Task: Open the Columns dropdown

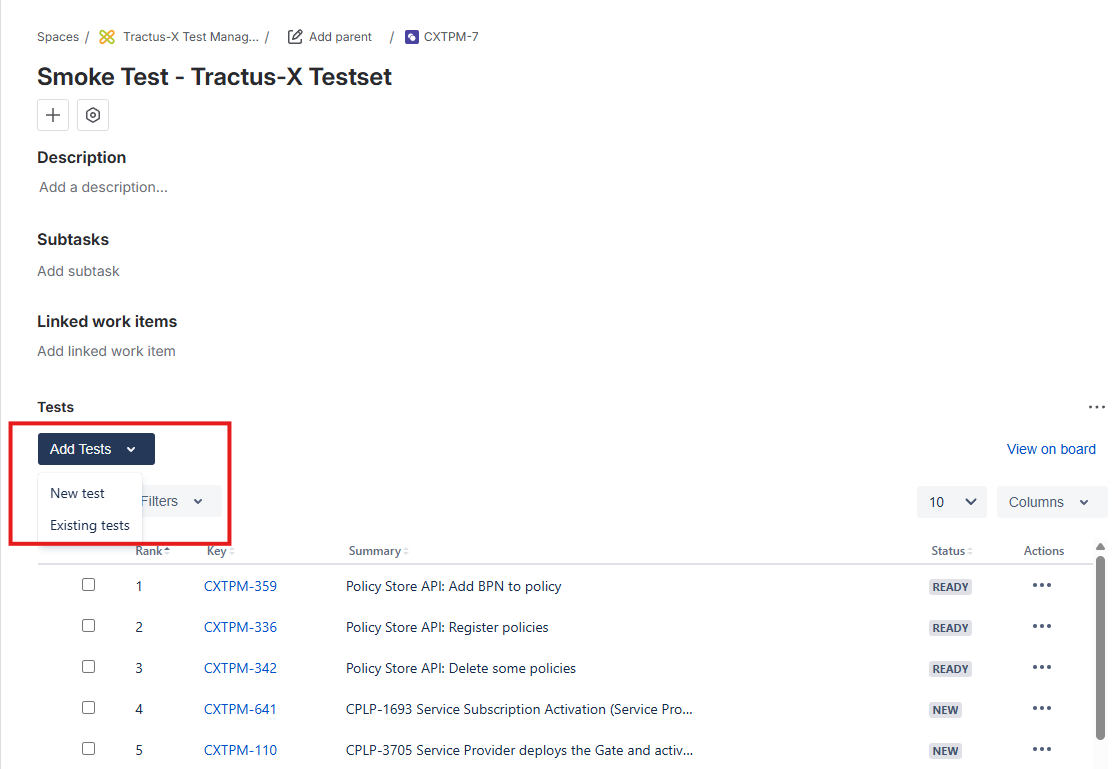Action: (x=1051, y=502)
